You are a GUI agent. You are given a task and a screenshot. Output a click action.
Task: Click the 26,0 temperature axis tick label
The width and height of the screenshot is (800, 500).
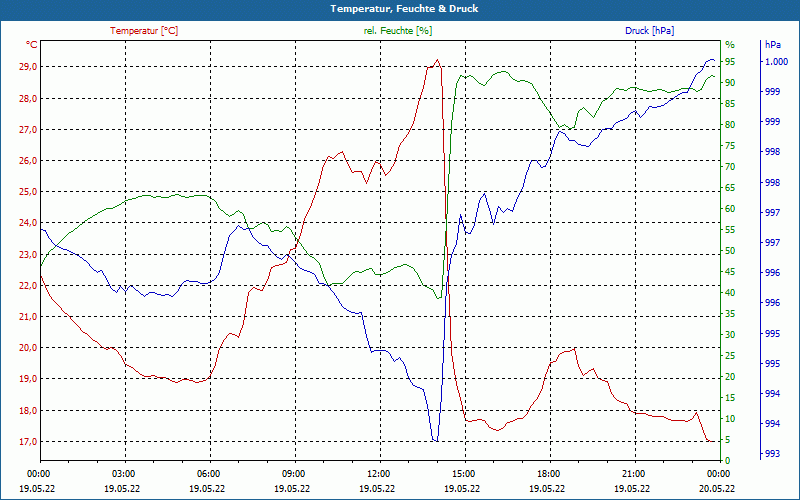coord(29,161)
